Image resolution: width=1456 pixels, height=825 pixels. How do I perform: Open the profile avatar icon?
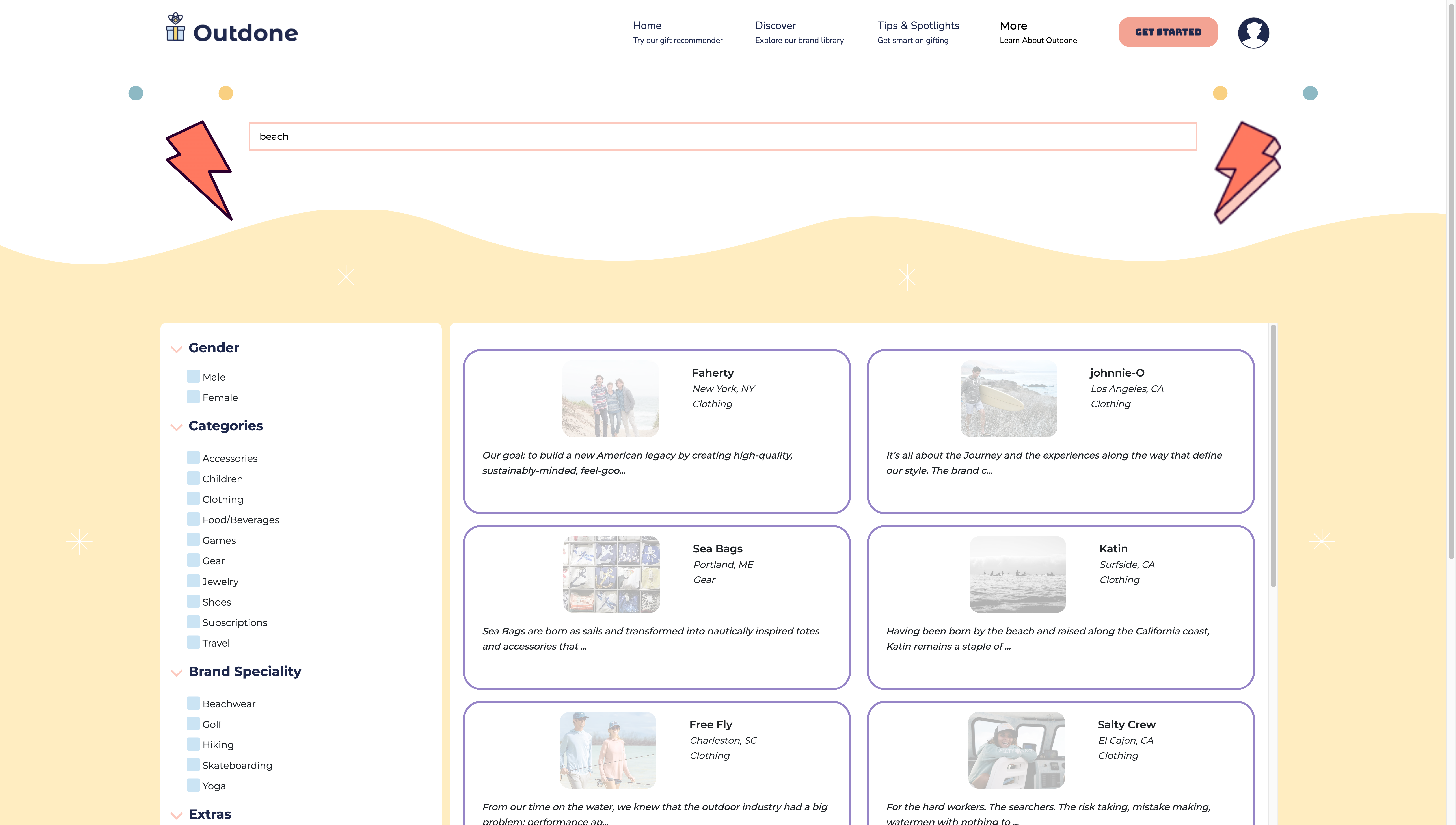(1254, 32)
